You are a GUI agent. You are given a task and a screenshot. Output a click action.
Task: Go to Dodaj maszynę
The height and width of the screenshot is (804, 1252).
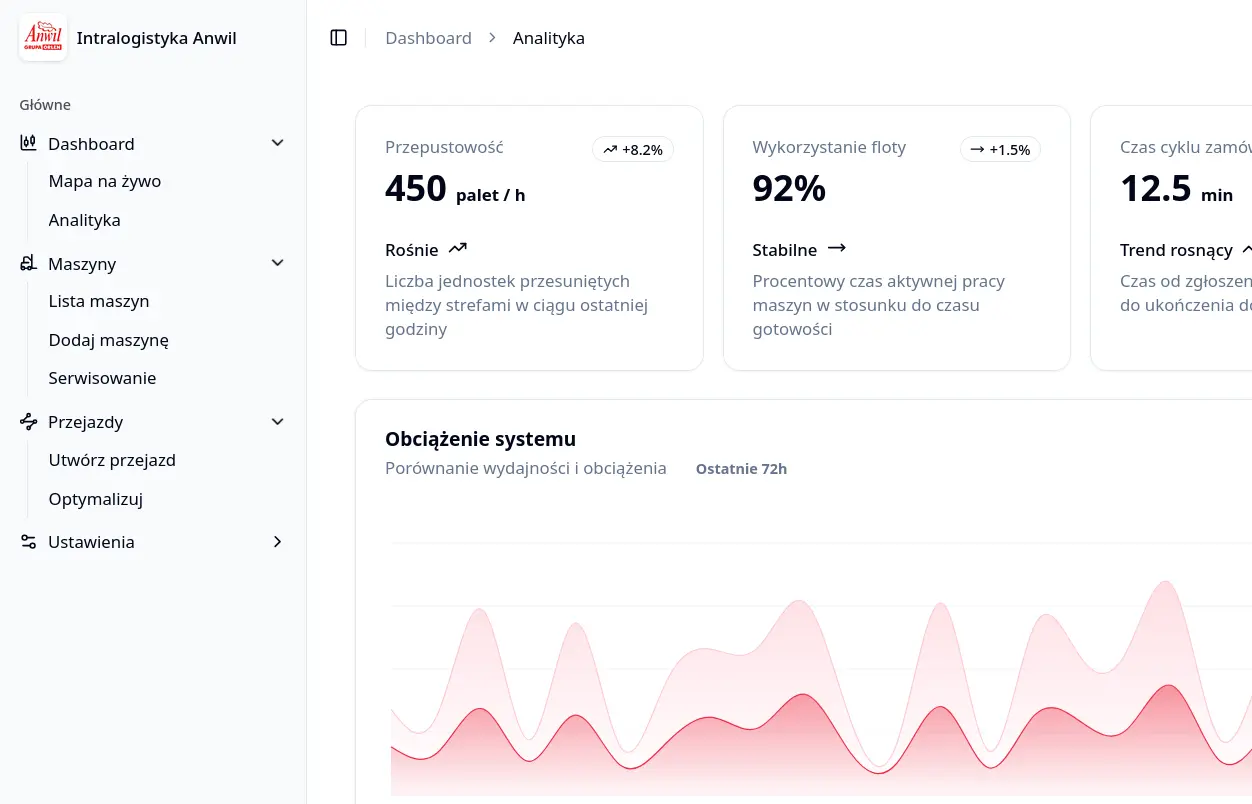click(x=109, y=340)
